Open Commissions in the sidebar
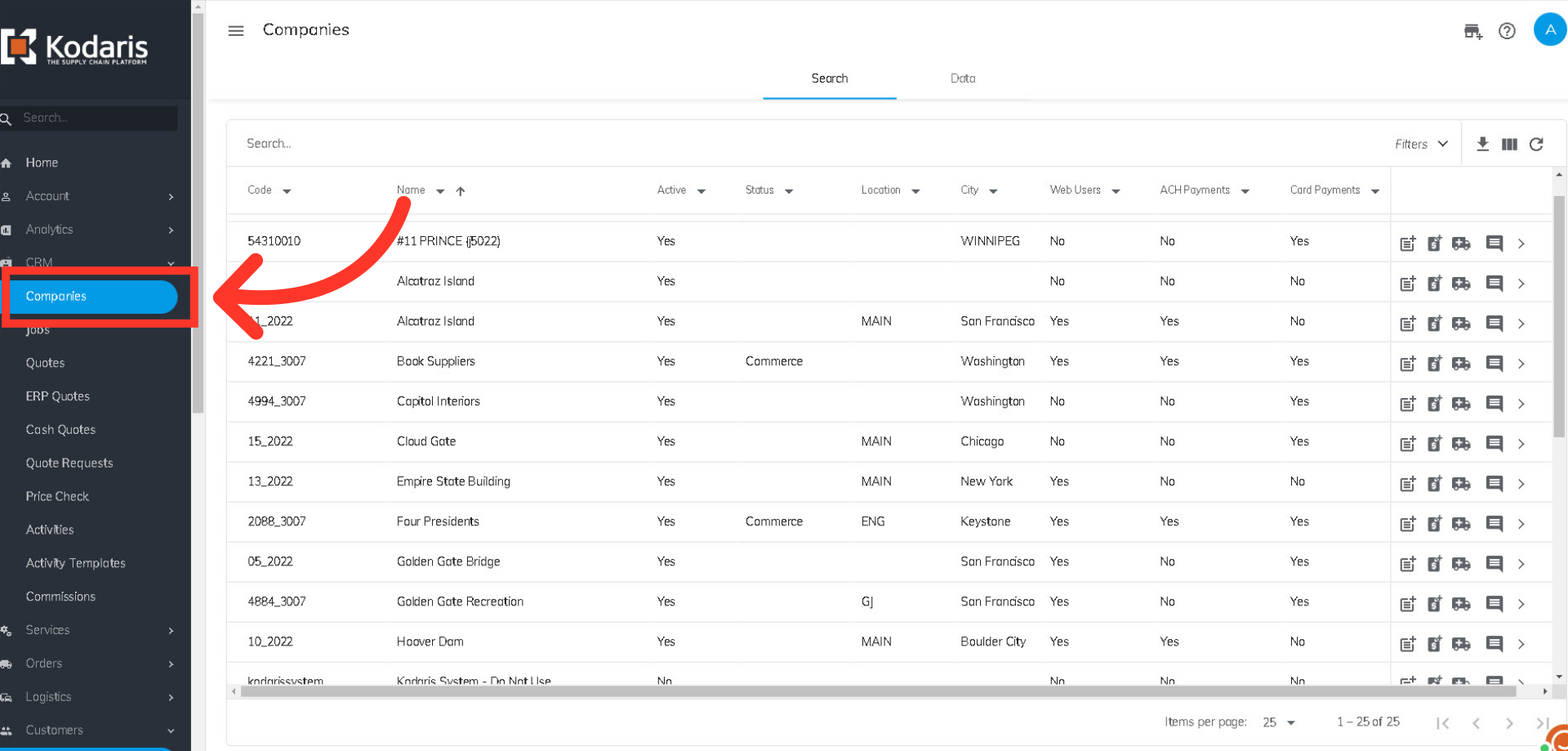 coord(60,597)
